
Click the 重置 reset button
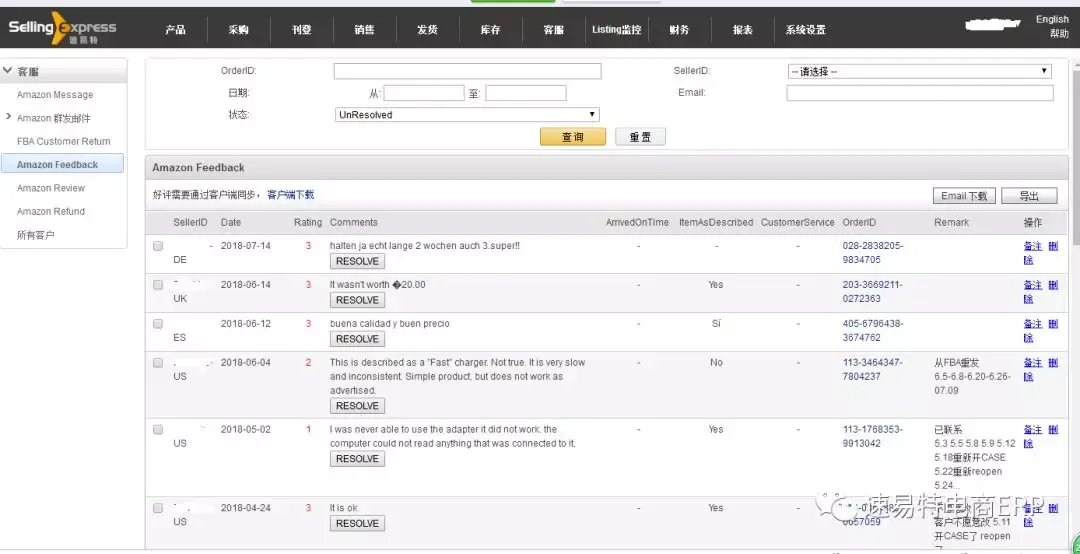(x=641, y=136)
